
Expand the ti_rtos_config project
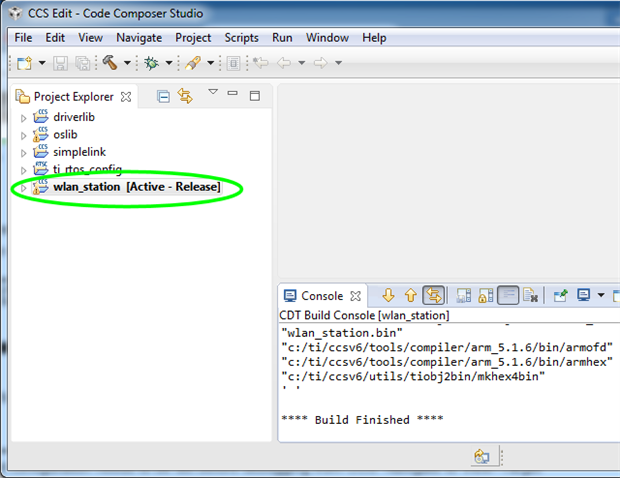tap(23, 170)
